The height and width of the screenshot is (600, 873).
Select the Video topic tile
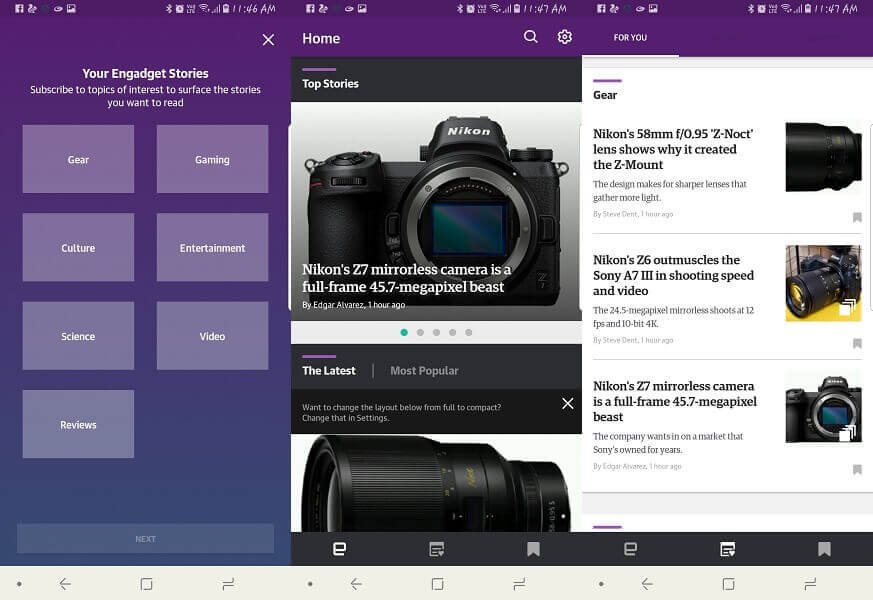pyautogui.click(x=212, y=336)
